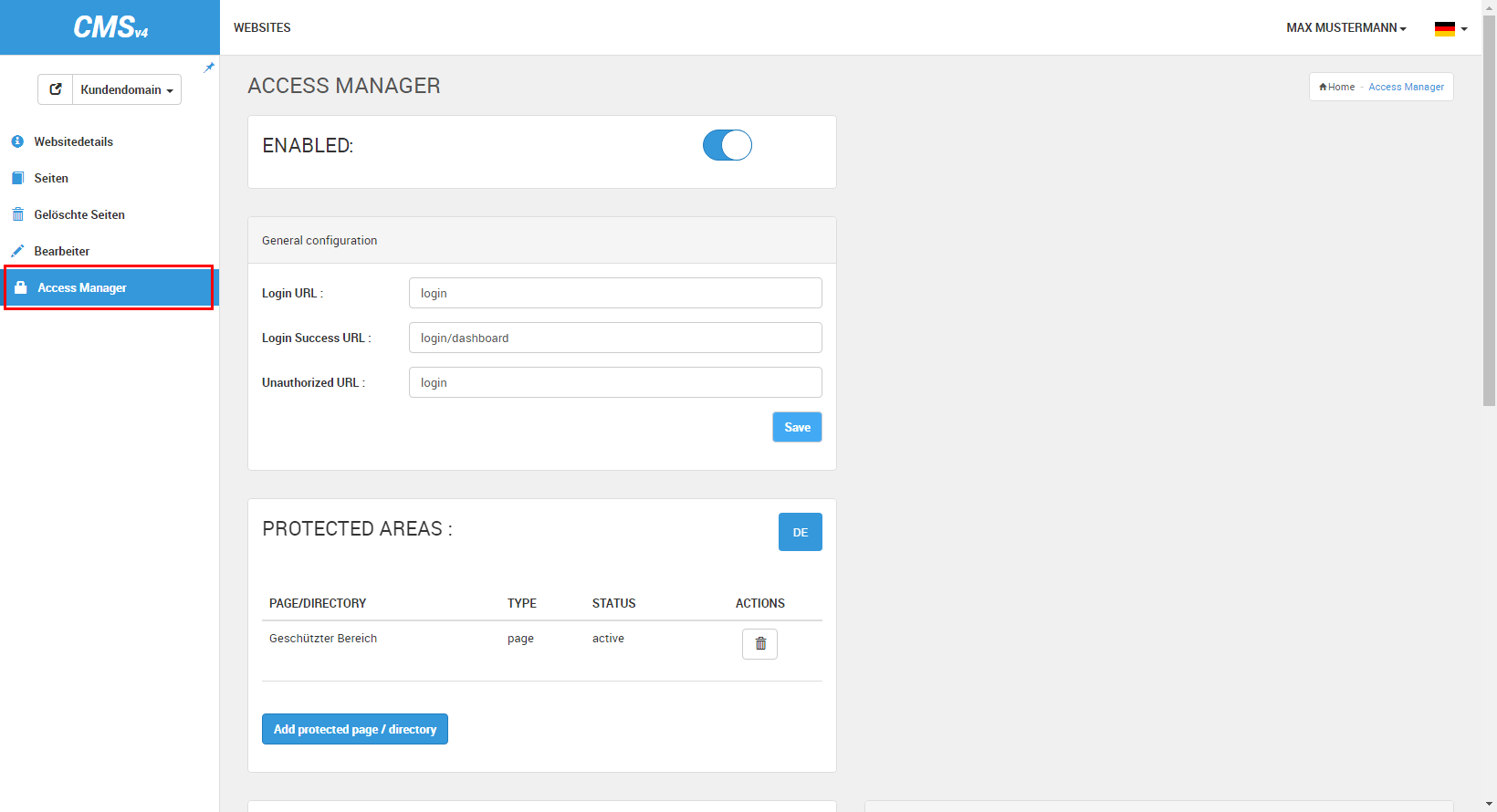Viewport: 1497px width, 812px height.
Task: Expand the Kundendomain dropdown
Action: point(127,89)
